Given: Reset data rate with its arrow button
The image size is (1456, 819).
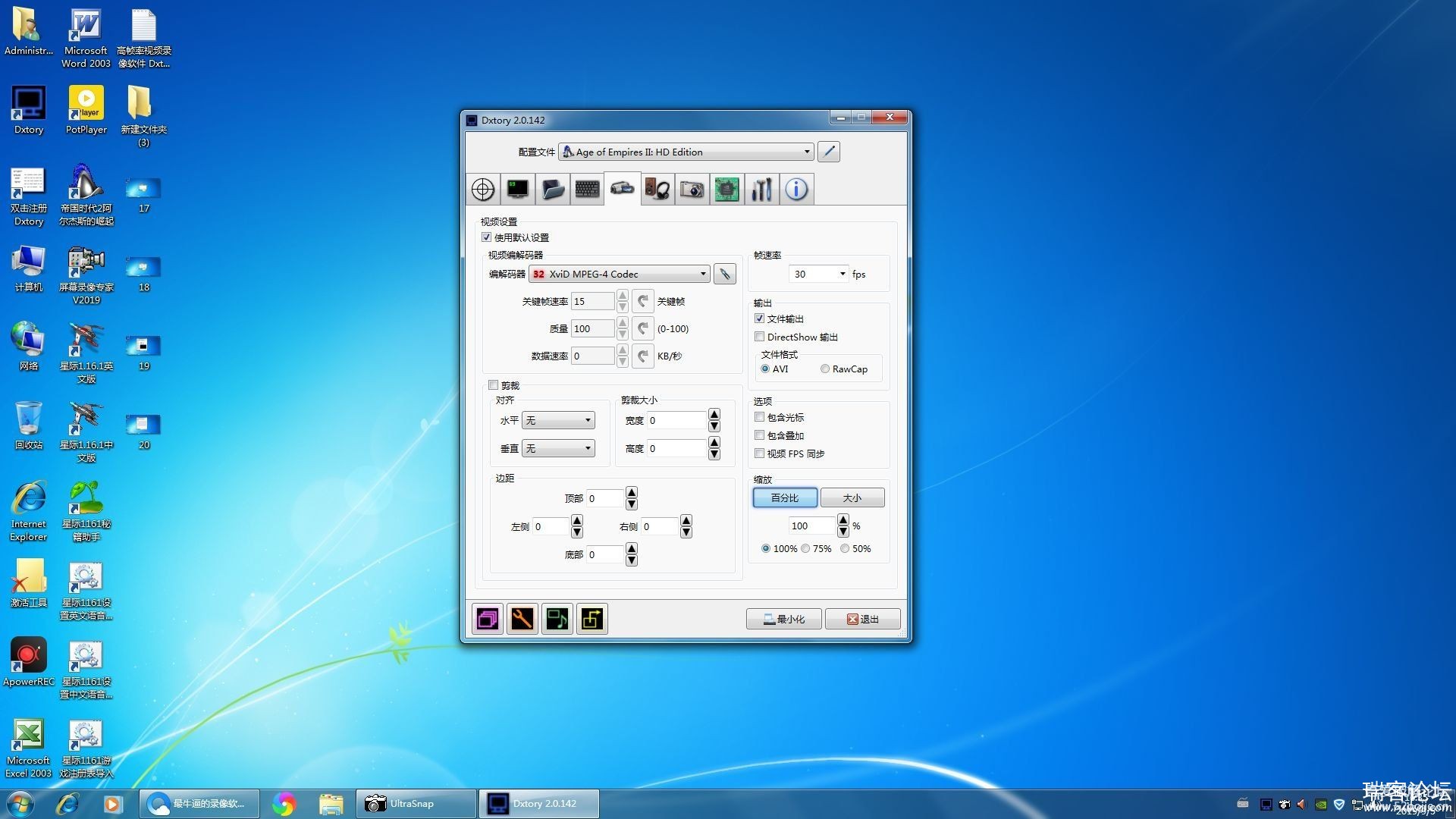Looking at the screenshot, I should tap(642, 356).
